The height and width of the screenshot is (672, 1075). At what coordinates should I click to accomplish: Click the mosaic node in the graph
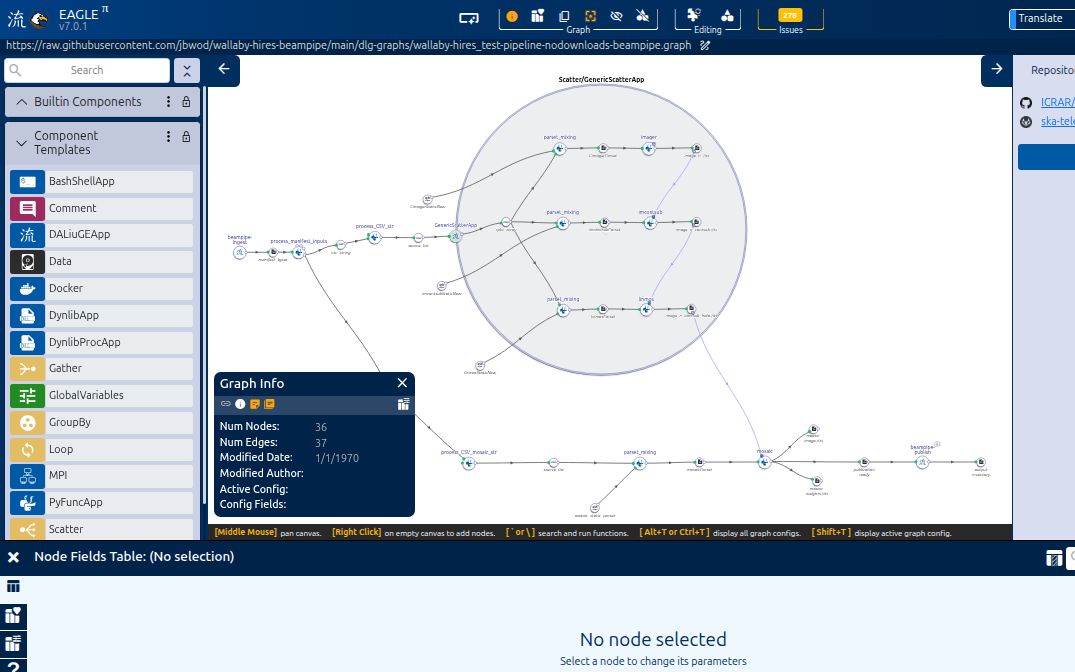pyautogui.click(x=764, y=461)
